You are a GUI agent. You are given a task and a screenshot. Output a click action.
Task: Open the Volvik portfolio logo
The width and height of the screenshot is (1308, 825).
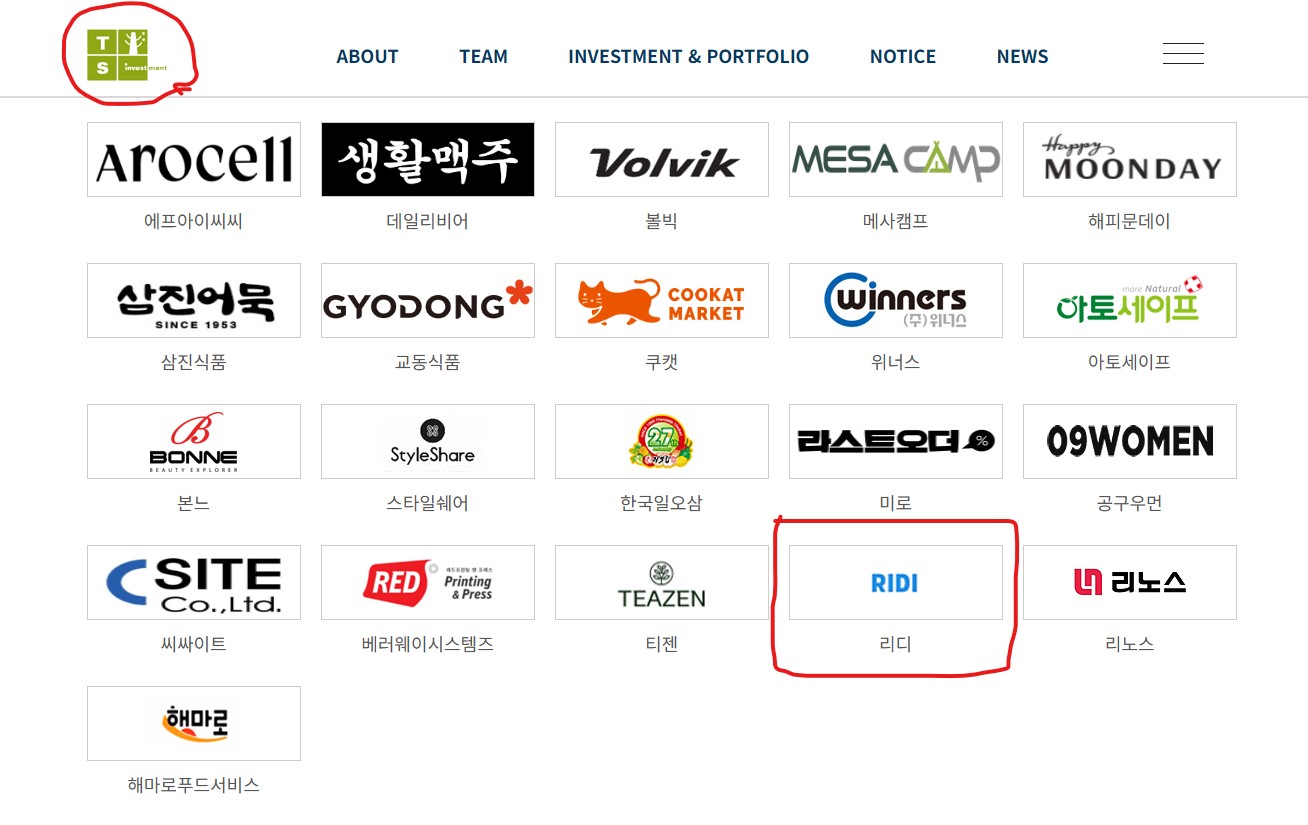pyautogui.click(x=662, y=160)
